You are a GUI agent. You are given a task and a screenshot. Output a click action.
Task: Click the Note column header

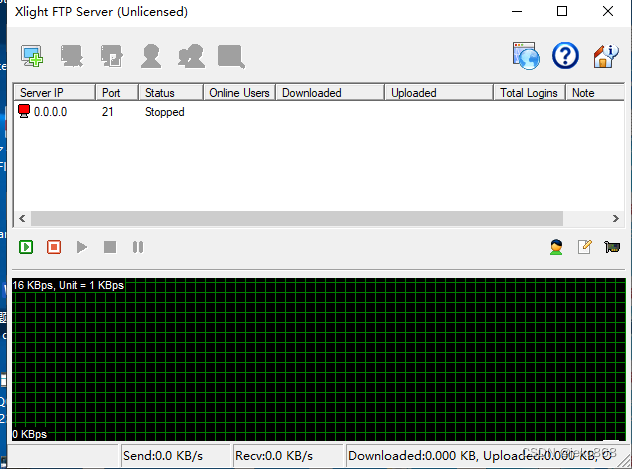coord(595,93)
